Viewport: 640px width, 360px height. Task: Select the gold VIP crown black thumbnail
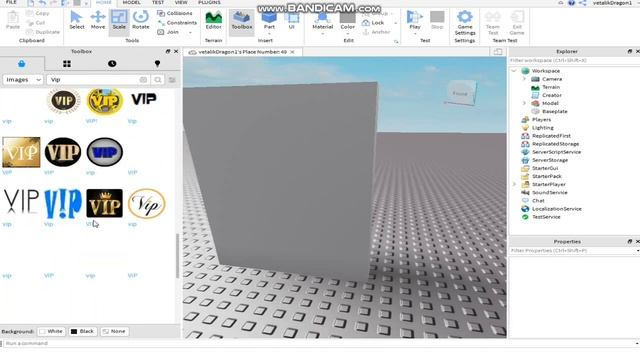pos(104,203)
